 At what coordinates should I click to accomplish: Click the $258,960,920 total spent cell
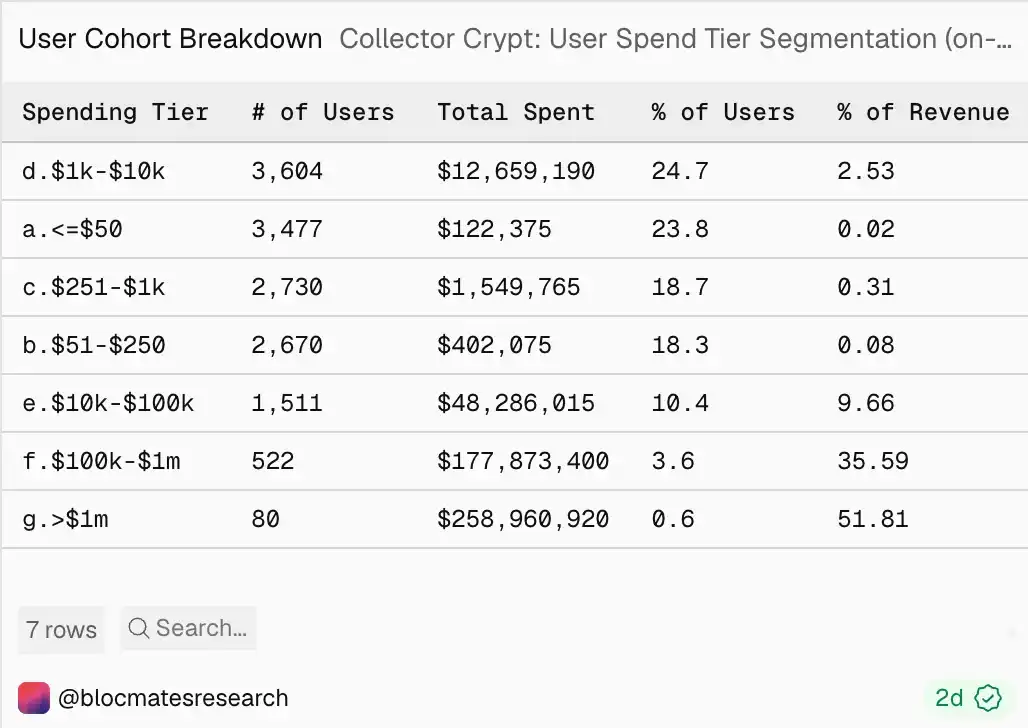523,519
